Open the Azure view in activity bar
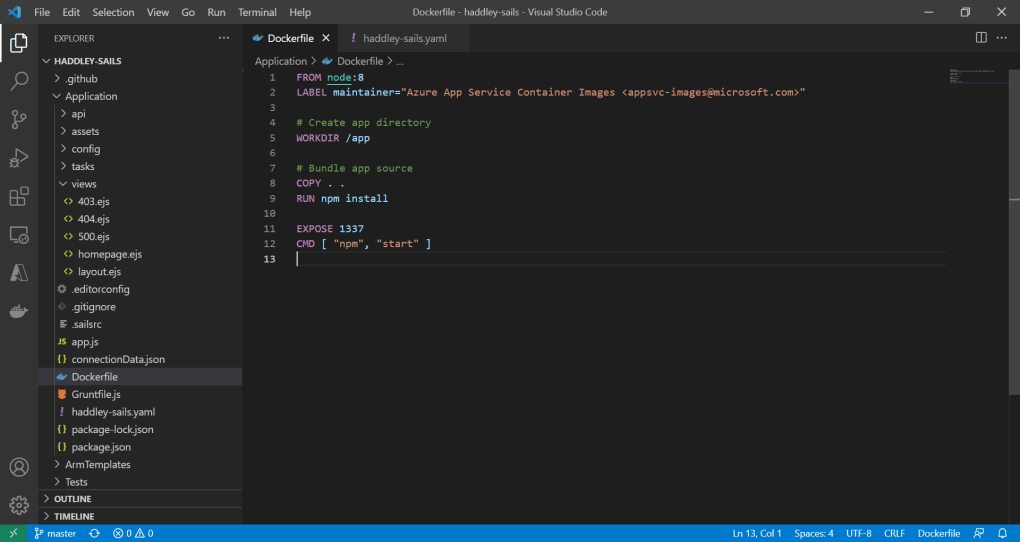This screenshot has height=542, width=1020. click(x=18, y=273)
